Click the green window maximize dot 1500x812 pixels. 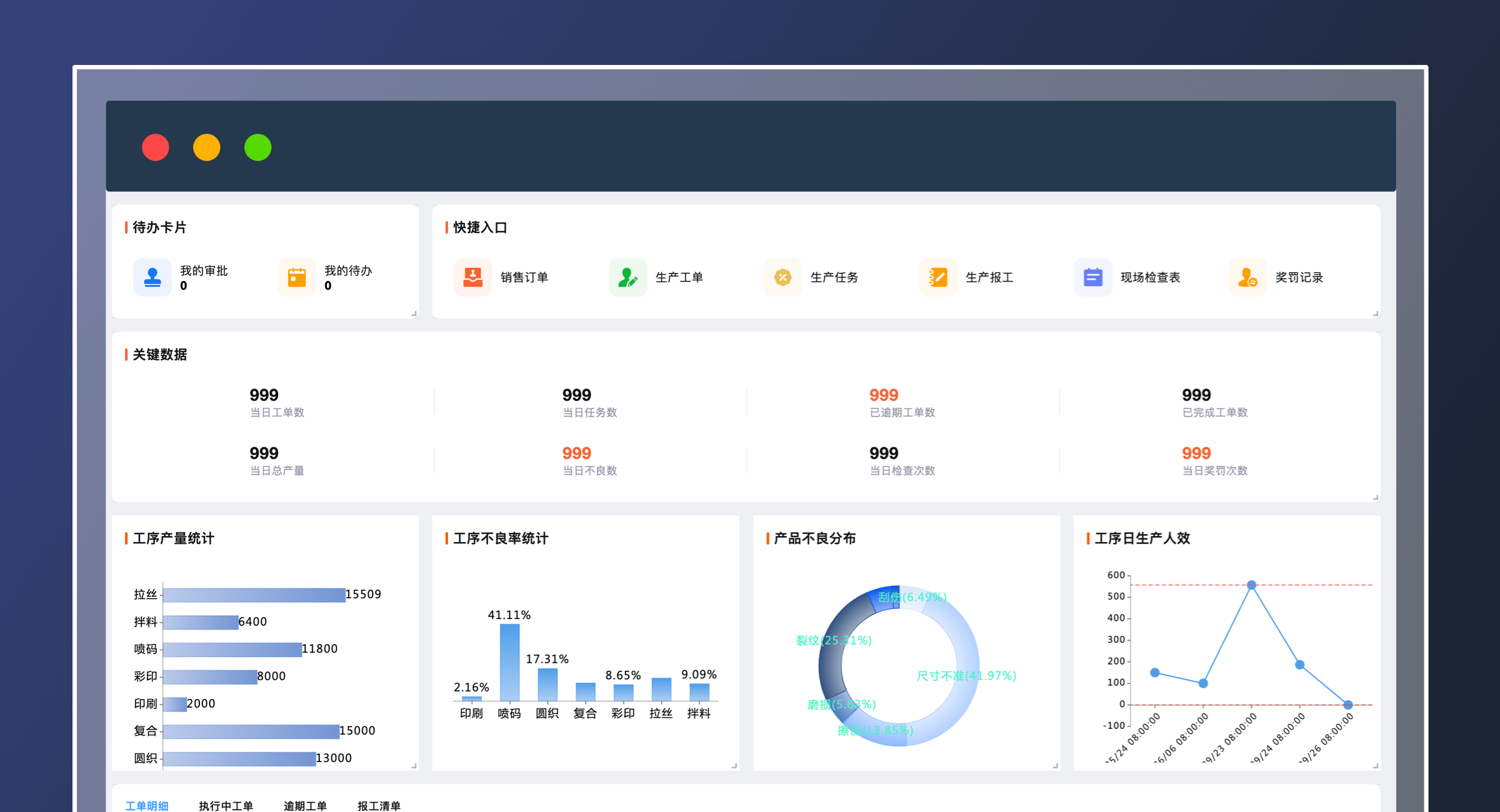coord(257,147)
